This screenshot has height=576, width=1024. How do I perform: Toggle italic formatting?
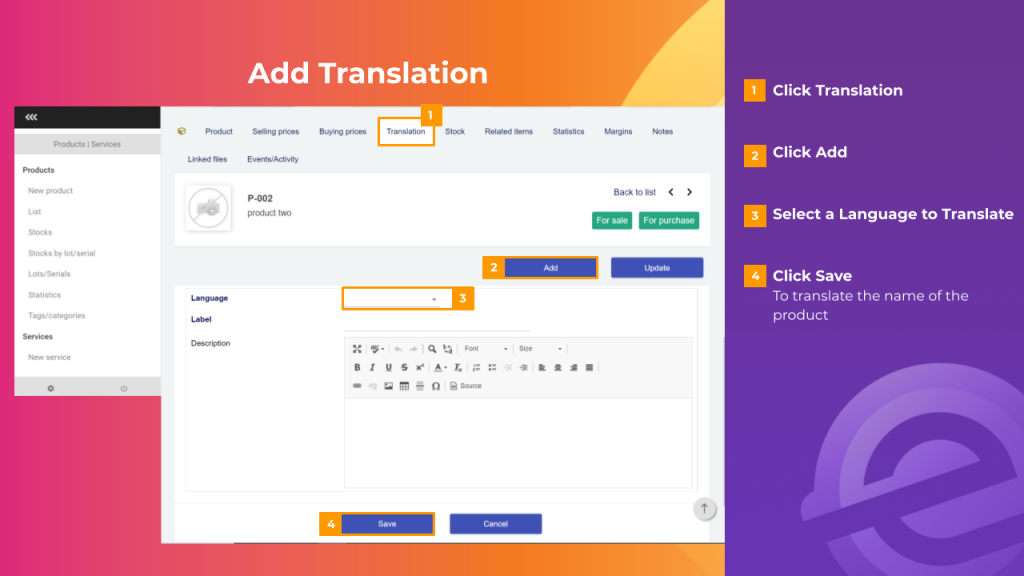[372, 367]
